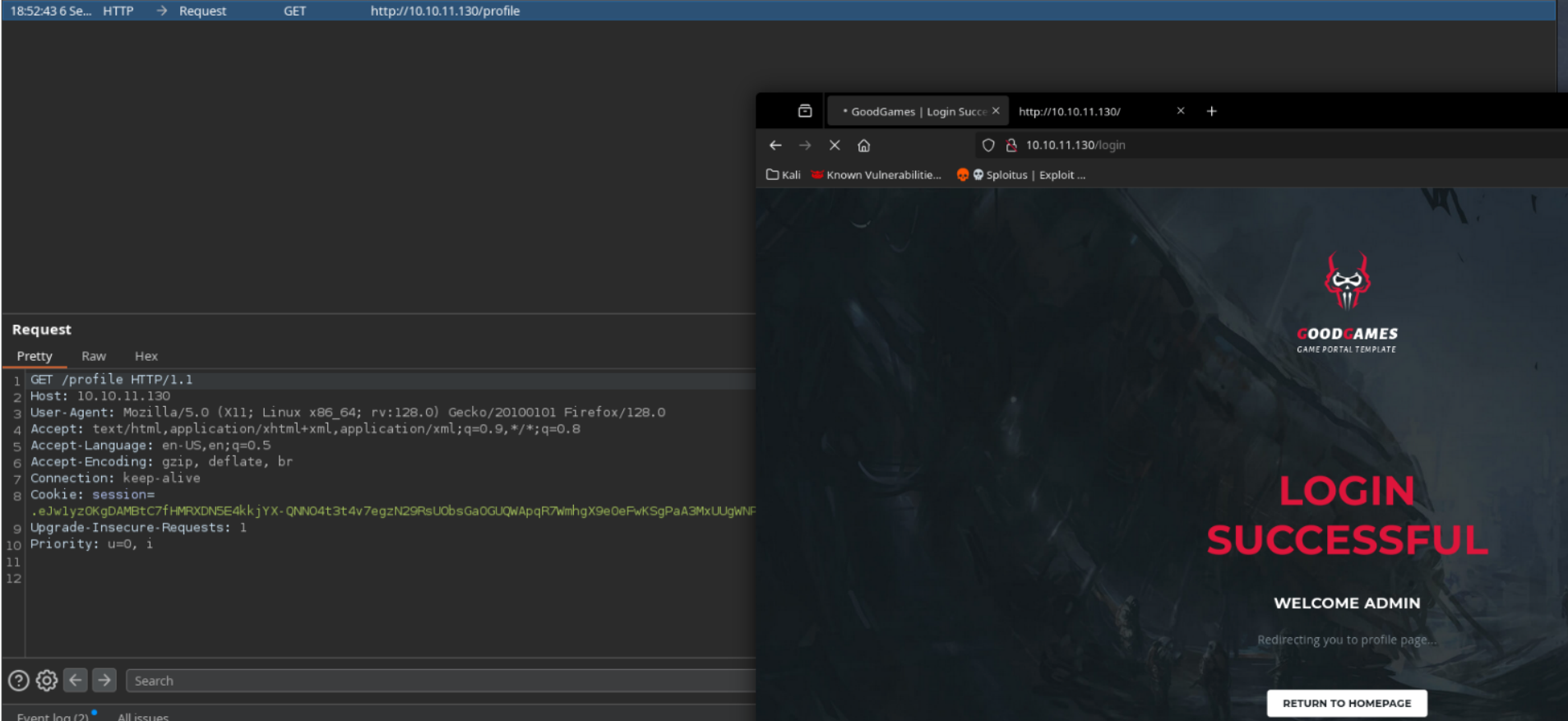Open Firefox recent browsing view icon
The height and width of the screenshot is (721, 1568).
click(805, 111)
